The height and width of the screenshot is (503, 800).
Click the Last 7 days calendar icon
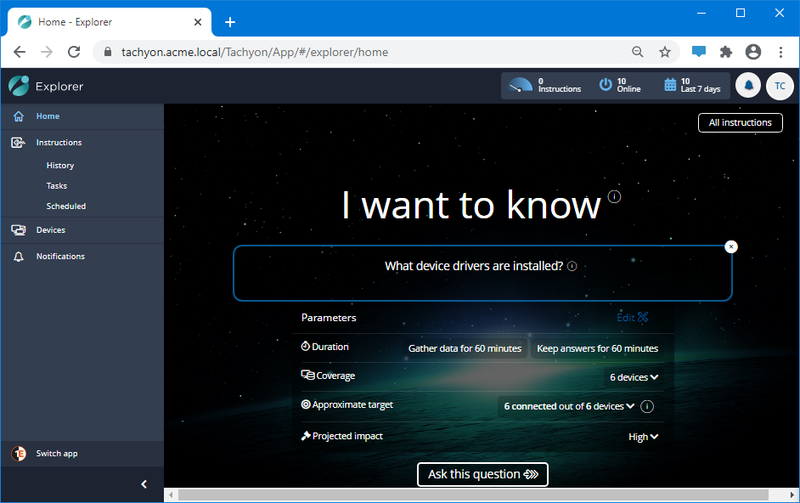point(670,85)
